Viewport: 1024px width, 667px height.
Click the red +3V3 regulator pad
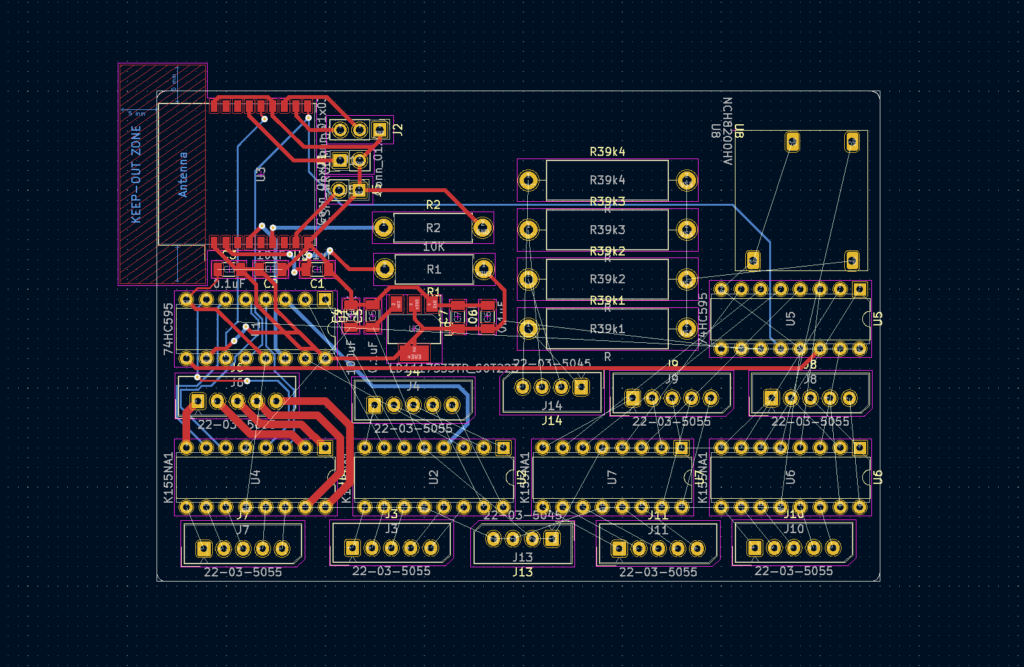click(412, 353)
